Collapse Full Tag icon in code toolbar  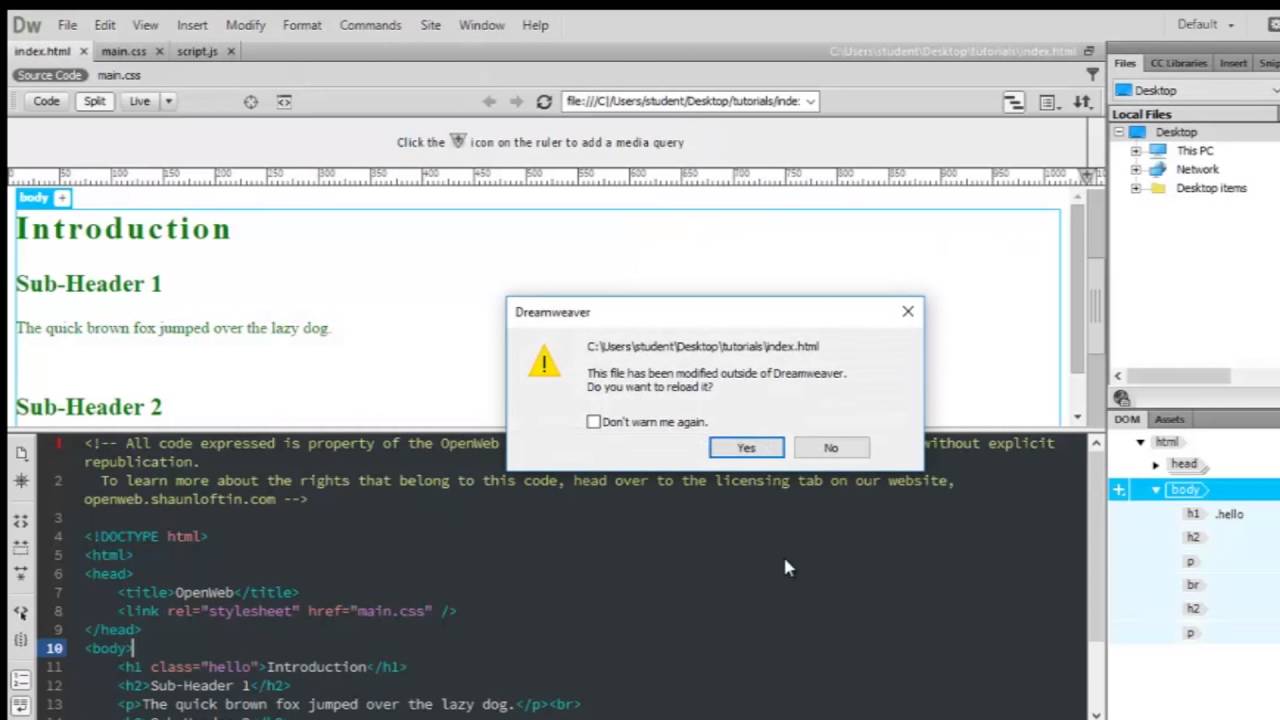tap(22, 521)
